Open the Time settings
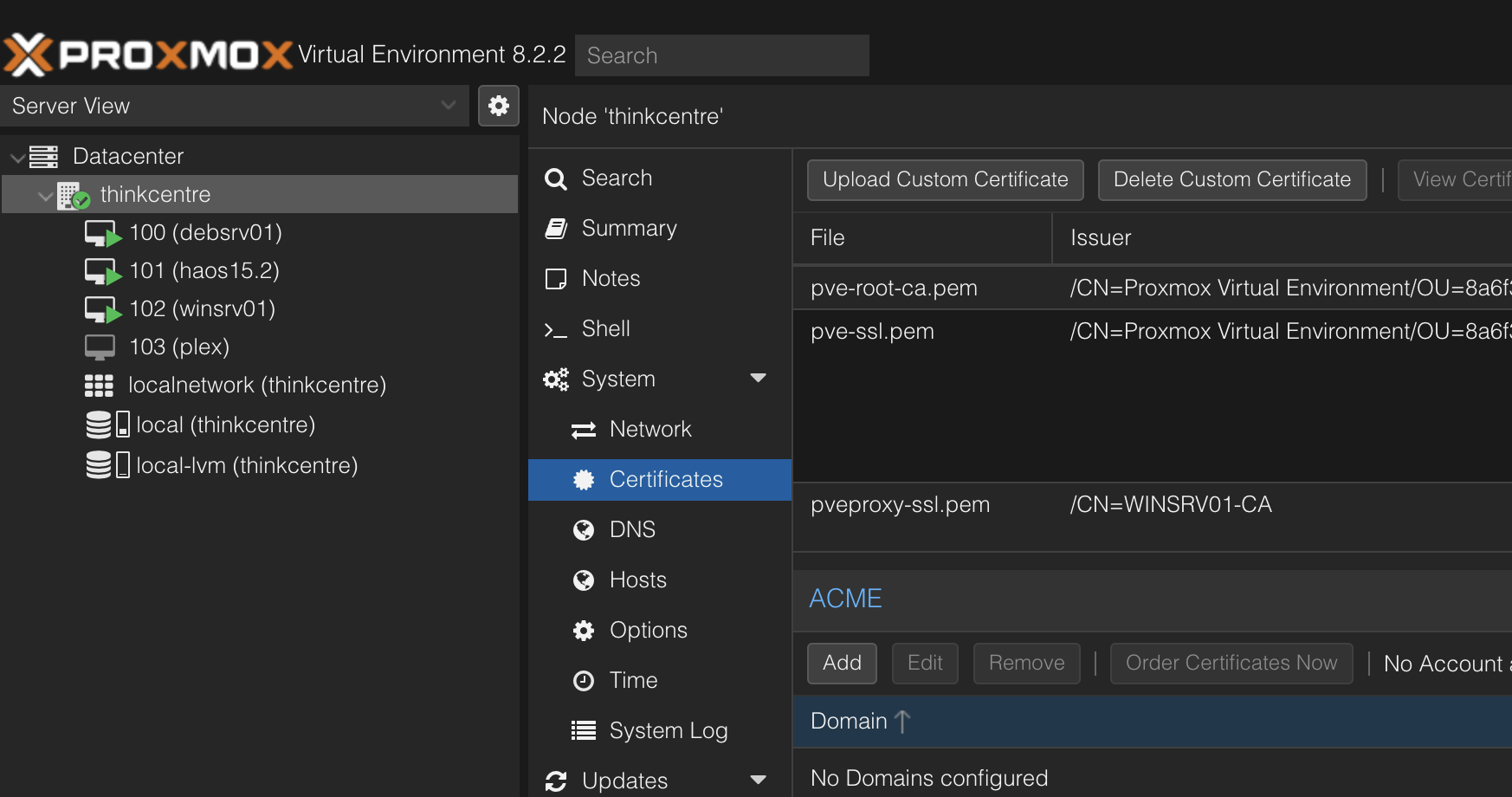The height and width of the screenshot is (797, 1512). [x=660, y=681]
